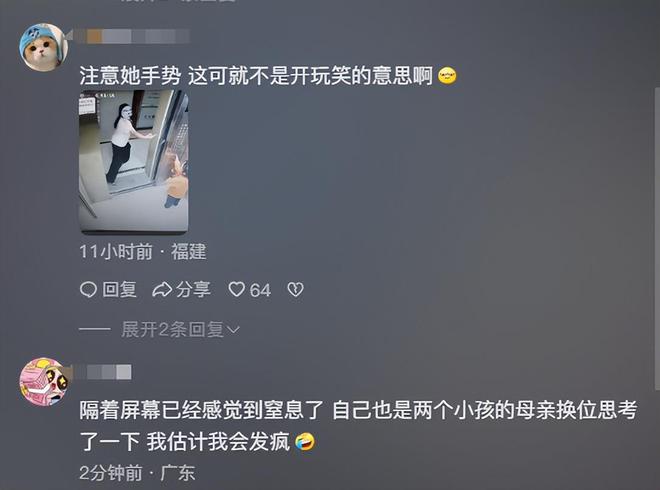Click the chevron beside 展开2条回复
This screenshot has width=660, height=490.
(233, 330)
